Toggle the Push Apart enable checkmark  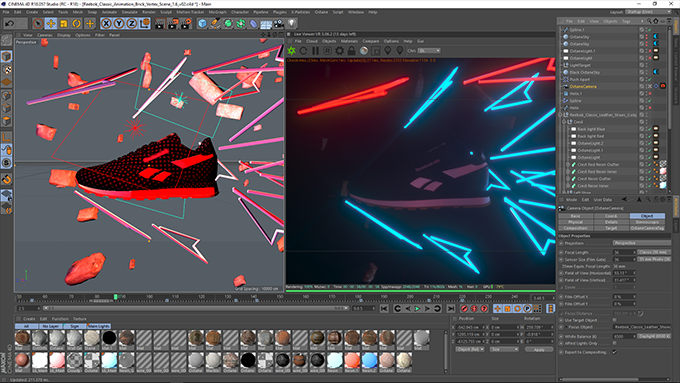(x=650, y=79)
